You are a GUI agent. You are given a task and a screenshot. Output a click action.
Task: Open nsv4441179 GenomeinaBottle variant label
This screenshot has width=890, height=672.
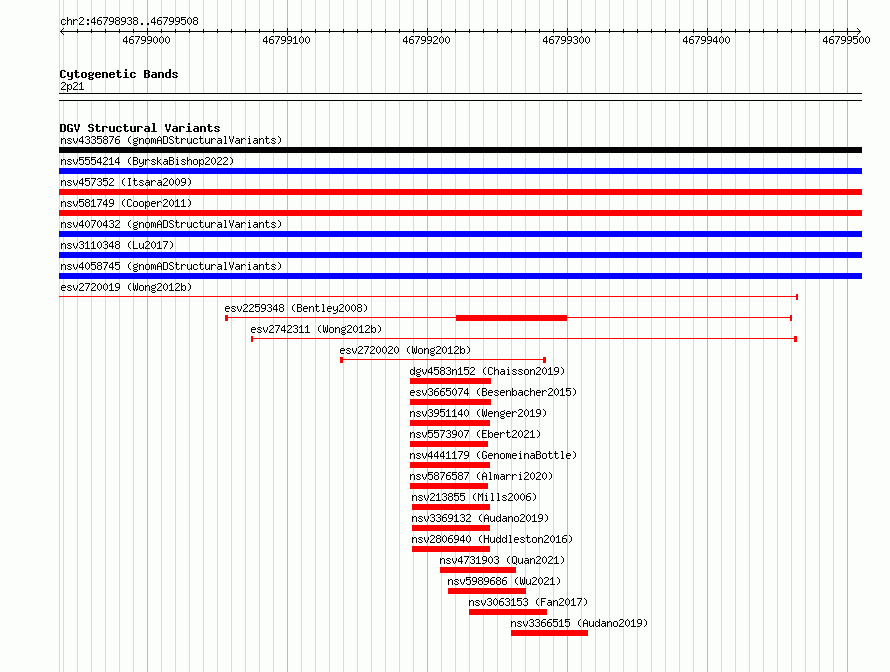coord(493,455)
